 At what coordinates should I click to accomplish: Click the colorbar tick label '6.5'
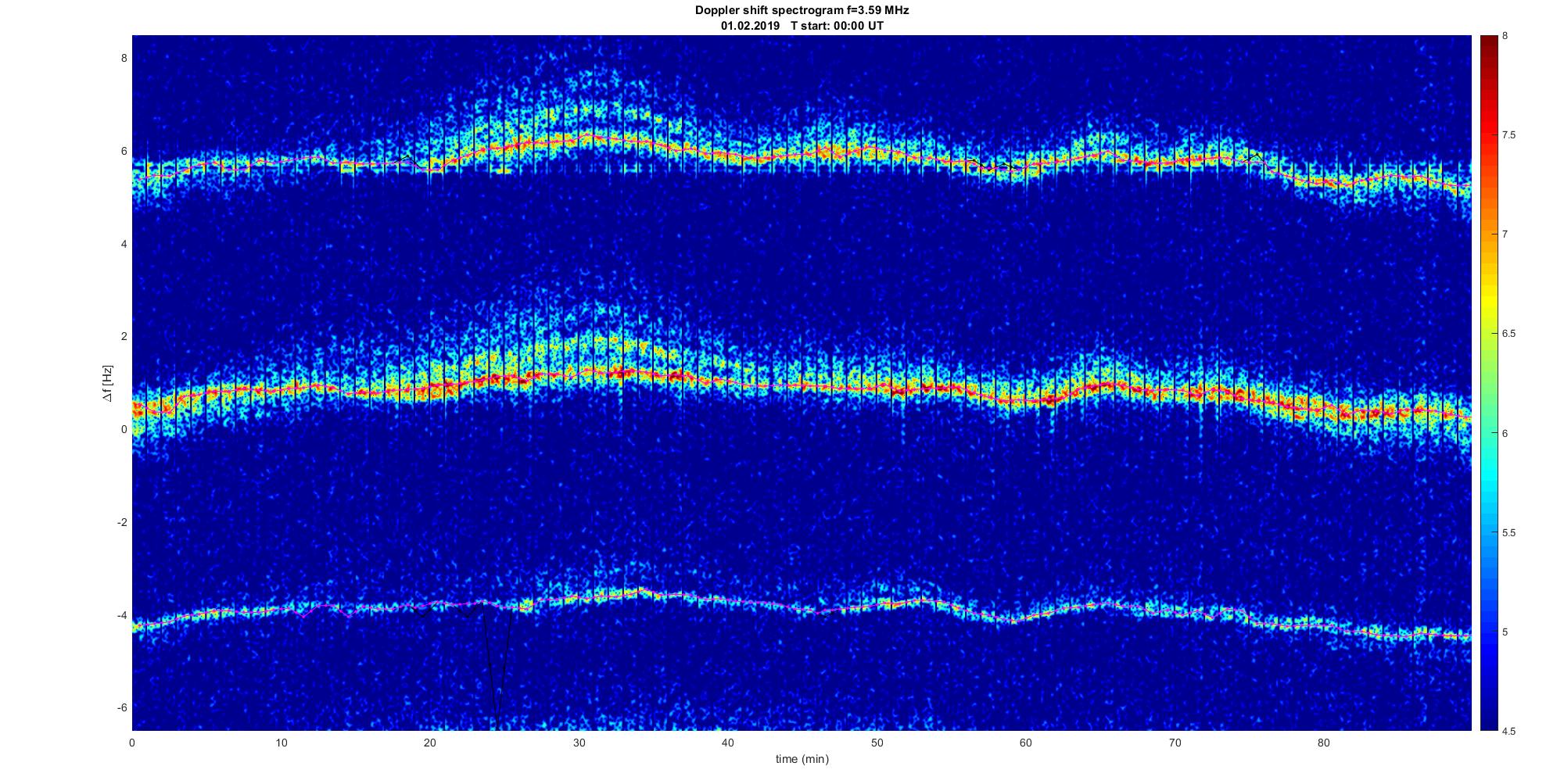[1509, 334]
